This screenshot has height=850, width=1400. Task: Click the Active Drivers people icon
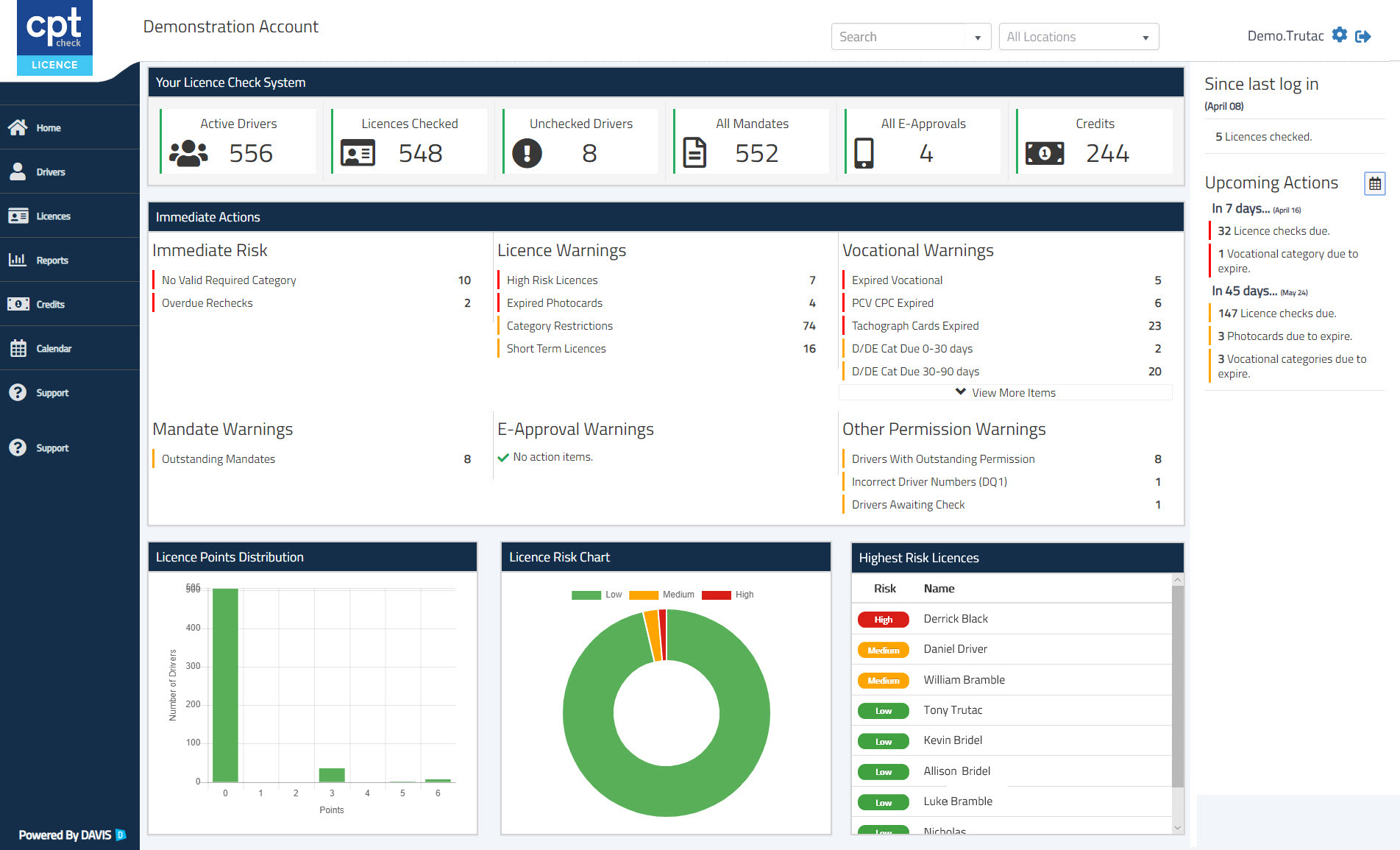coord(188,153)
